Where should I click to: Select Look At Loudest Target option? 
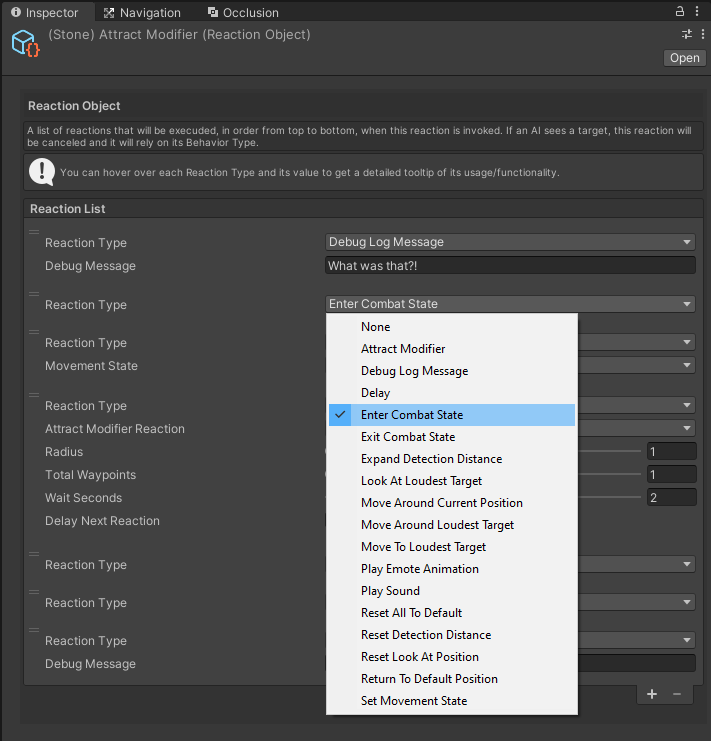coord(421,481)
